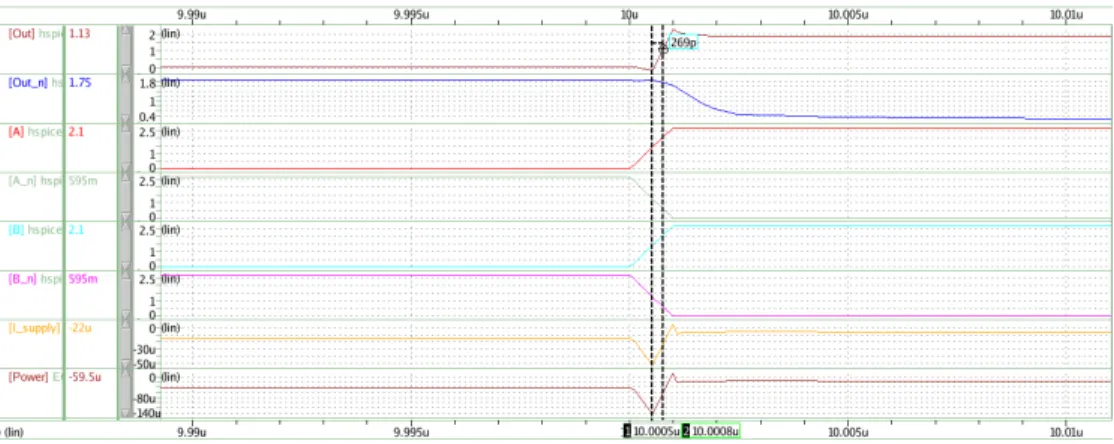Click the 9.99u label on bottom time axis
Viewport: 1114px width, 444px height.
tap(193, 431)
